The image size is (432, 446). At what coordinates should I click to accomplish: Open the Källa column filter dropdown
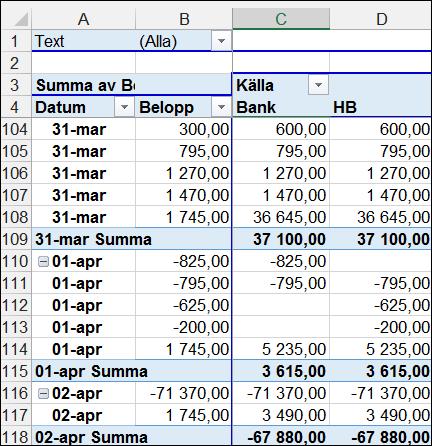tap(318, 85)
